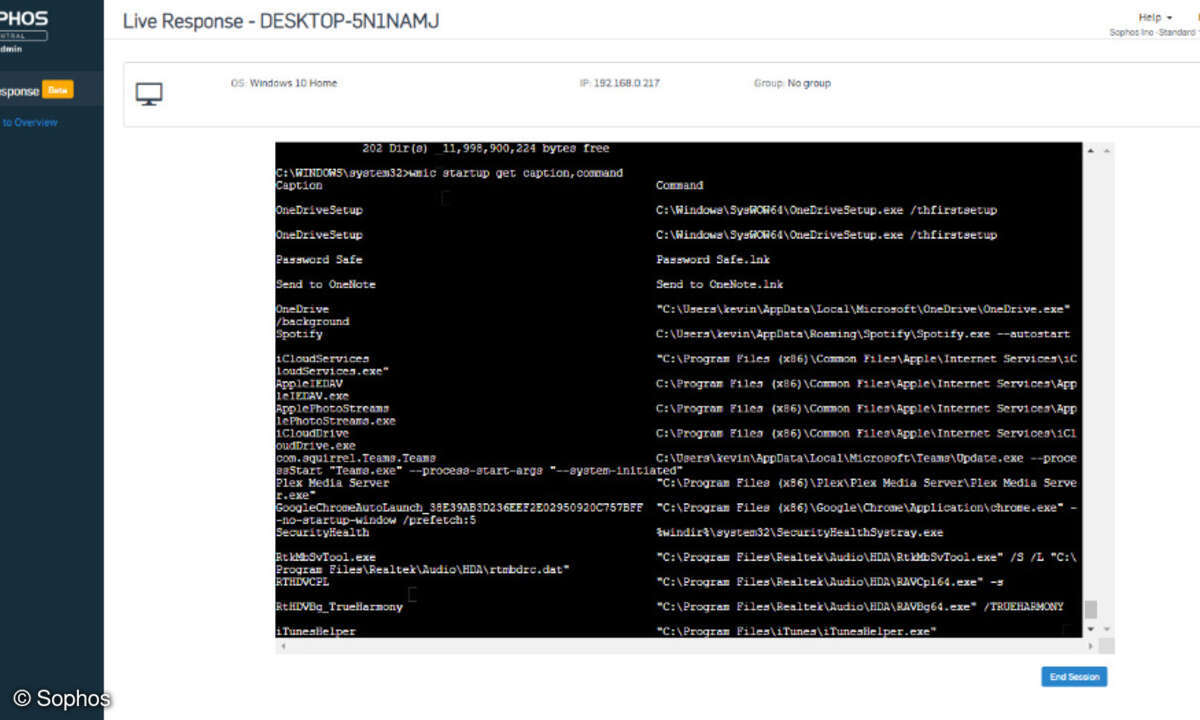Click the "Send to OneNote" caption entry
Image resolution: width=1200 pixels, height=720 pixels.
[x=326, y=285]
